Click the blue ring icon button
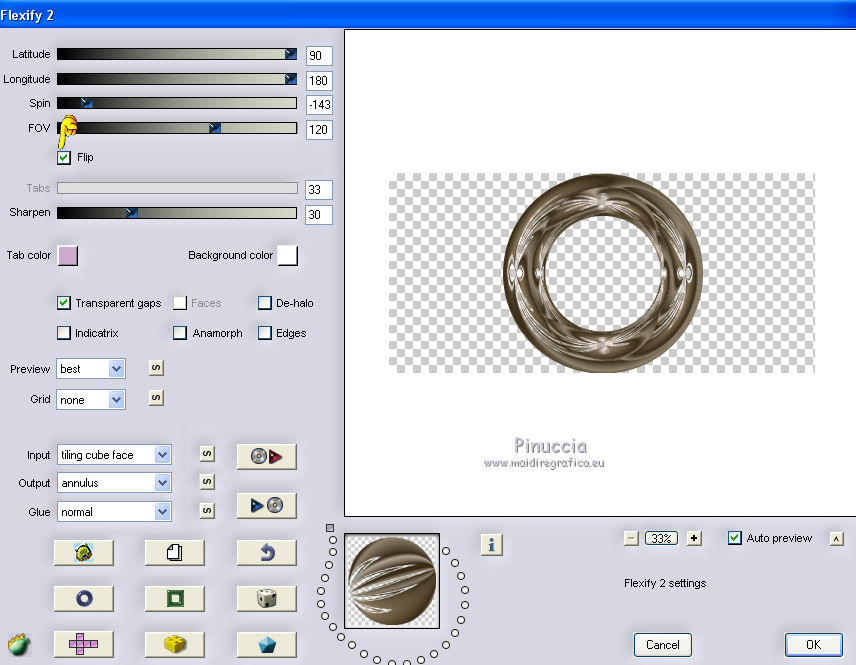The height and width of the screenshot is (665, 856). point(84,598)
